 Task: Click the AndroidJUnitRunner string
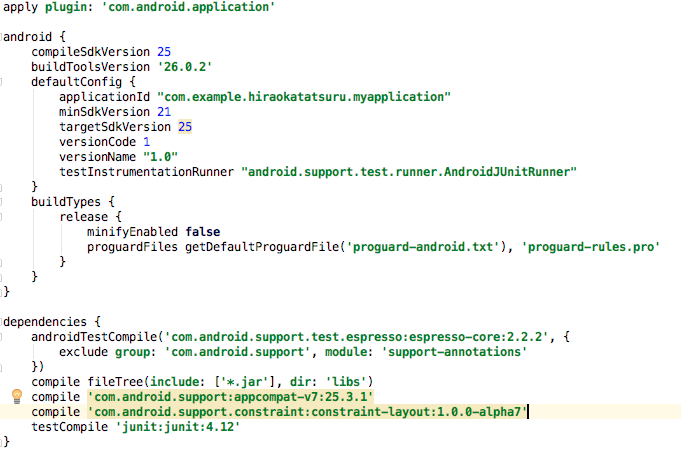coord(410,172)
